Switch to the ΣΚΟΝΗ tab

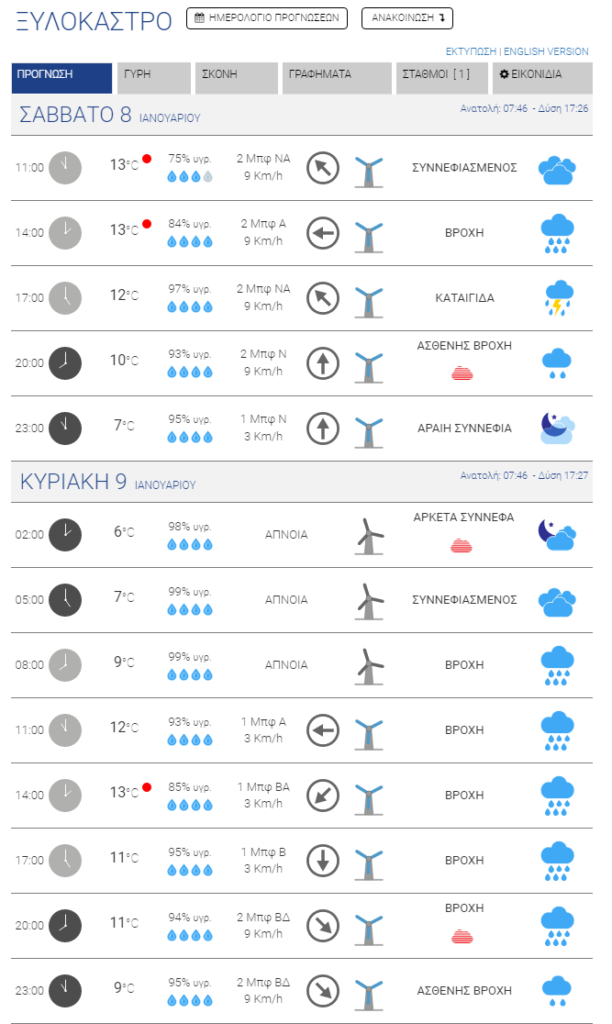point(236,78)
